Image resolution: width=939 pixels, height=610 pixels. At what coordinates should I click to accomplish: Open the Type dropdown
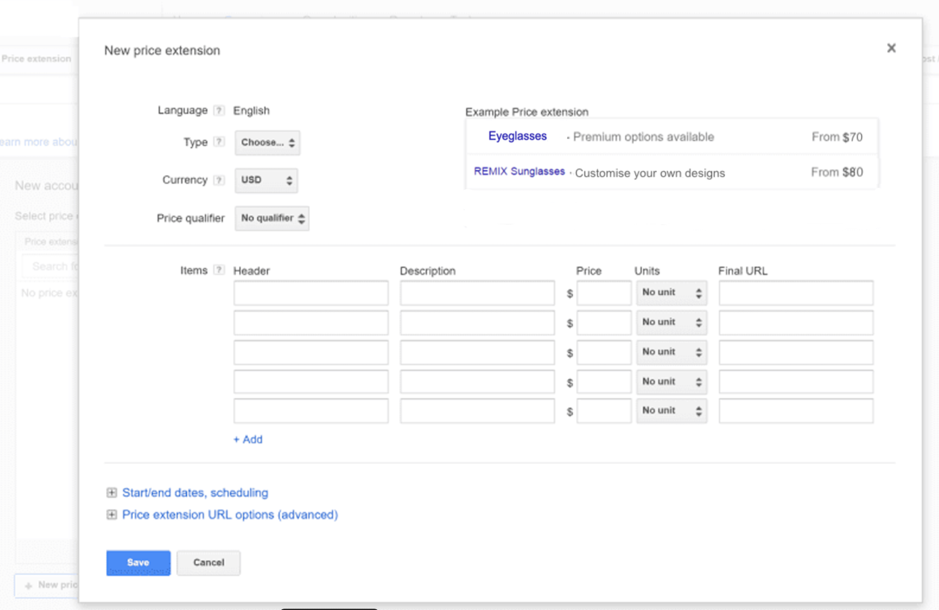click(x=267, y=143)
